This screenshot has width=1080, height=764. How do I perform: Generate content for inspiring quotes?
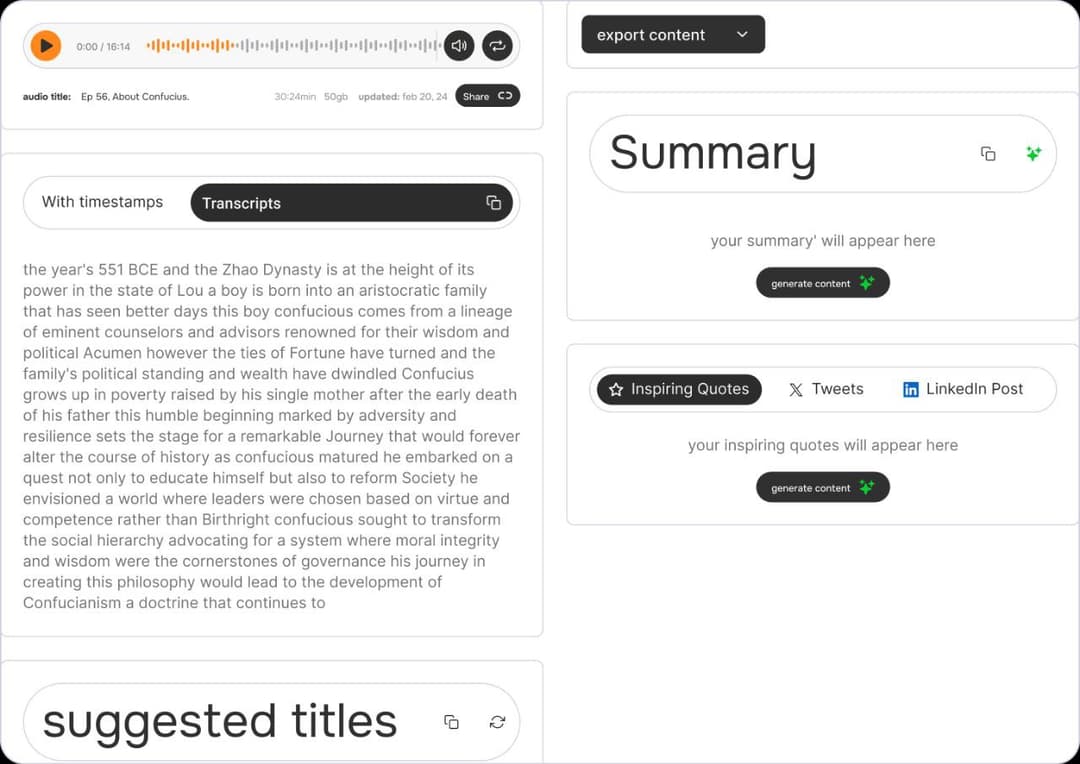(x=822, y=488)
